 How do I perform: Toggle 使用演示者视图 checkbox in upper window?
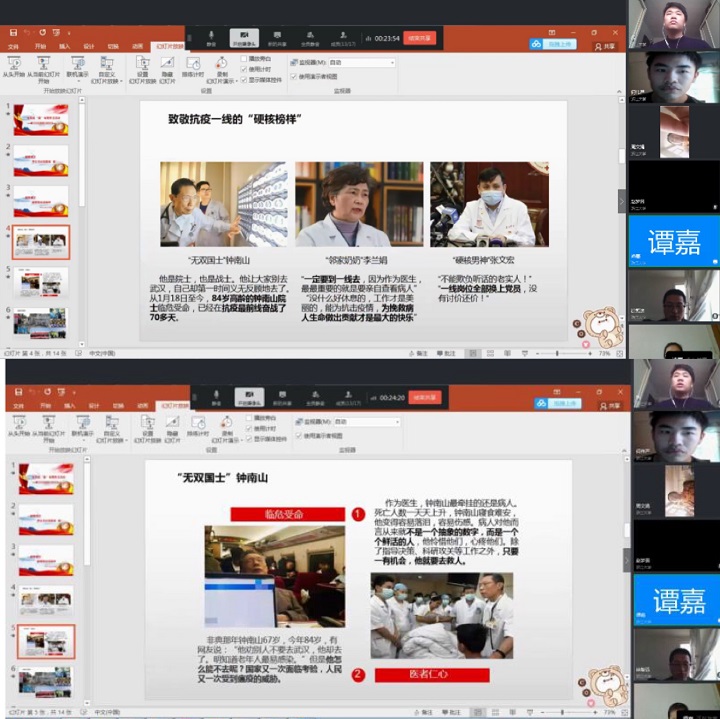(x=298, y=74)
